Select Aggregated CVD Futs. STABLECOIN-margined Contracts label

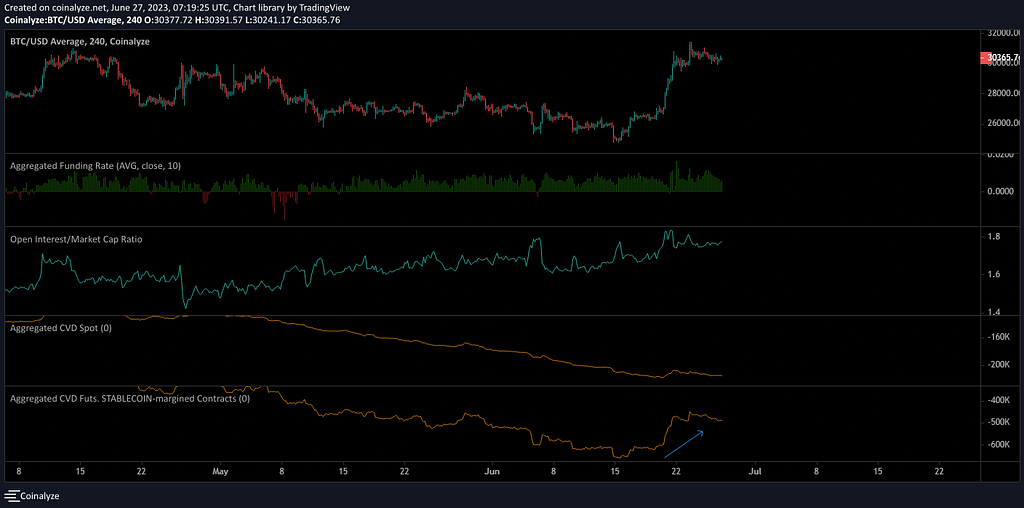click(130, 398)
